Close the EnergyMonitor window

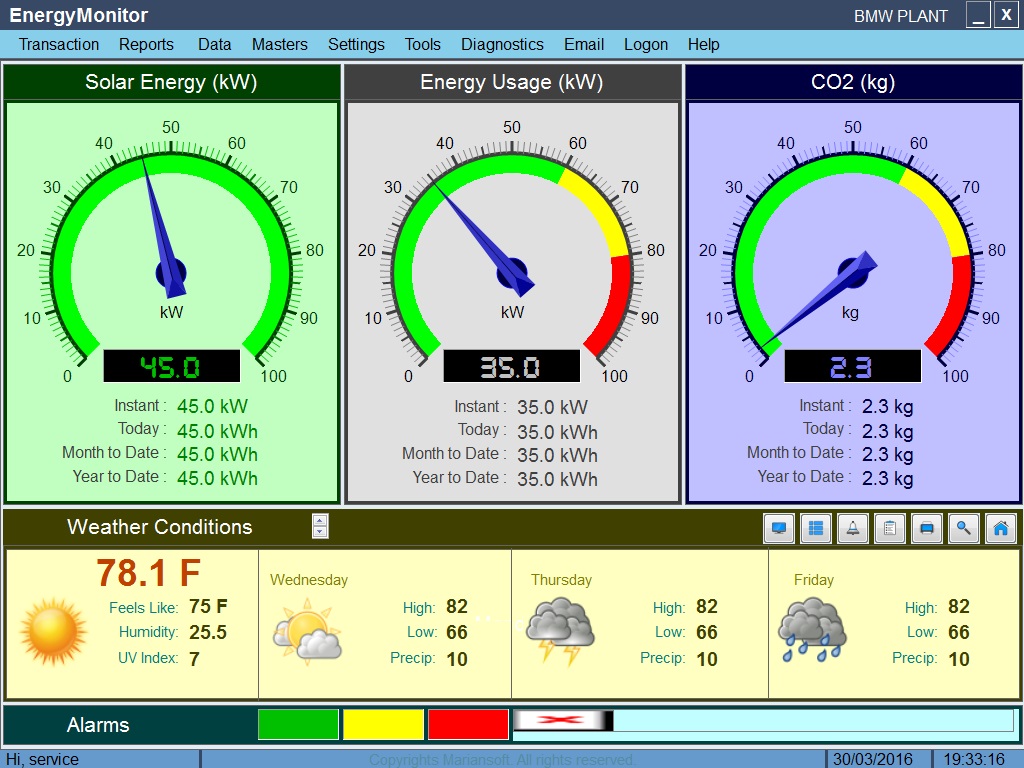coord(1006,15)
